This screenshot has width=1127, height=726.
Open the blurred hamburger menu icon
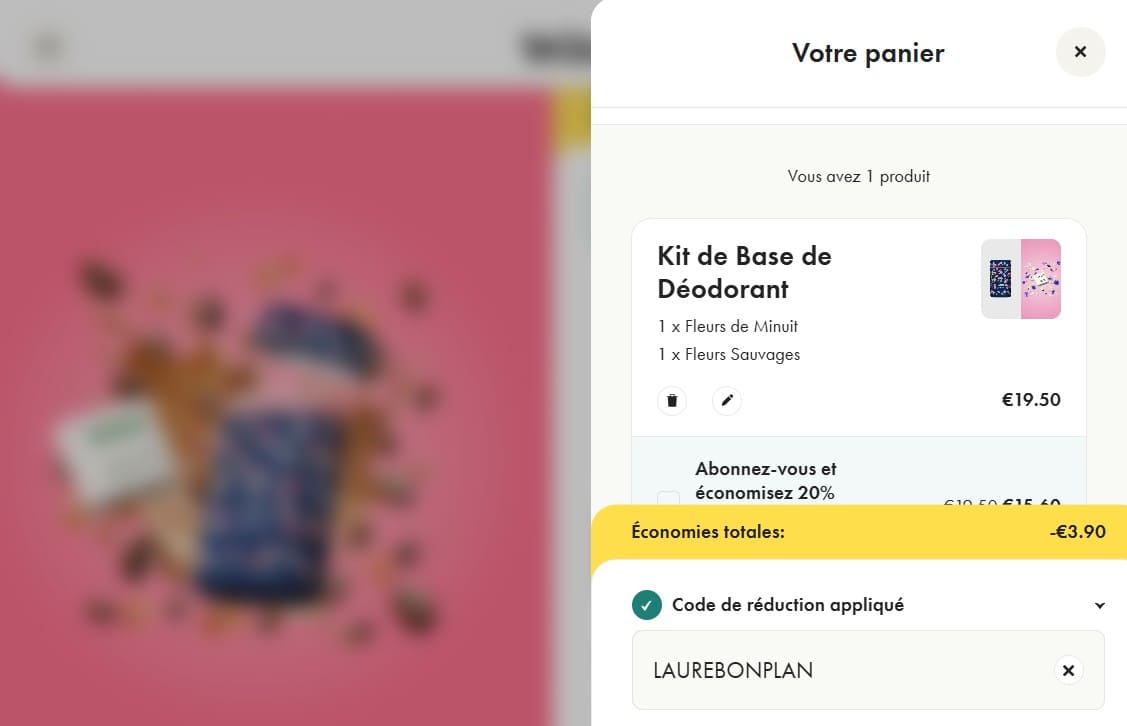coord(47,46)
